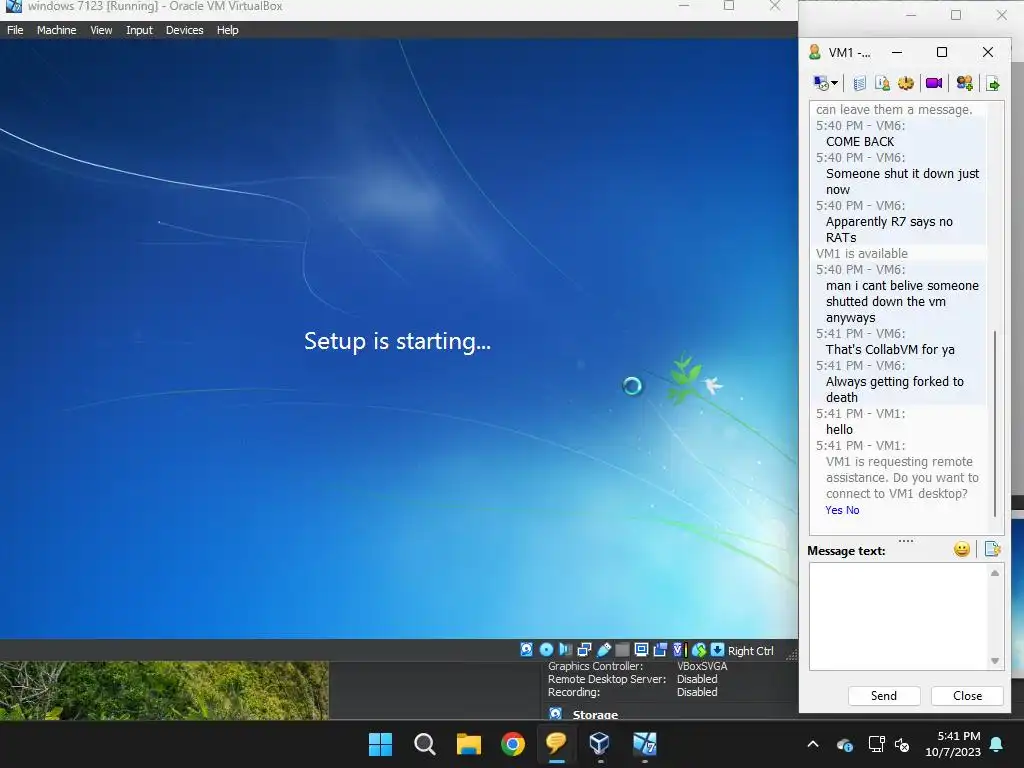Click the shared folders gray indicator icon
Viewport: 1024px width, 768px height.
[x=622, y=649]
